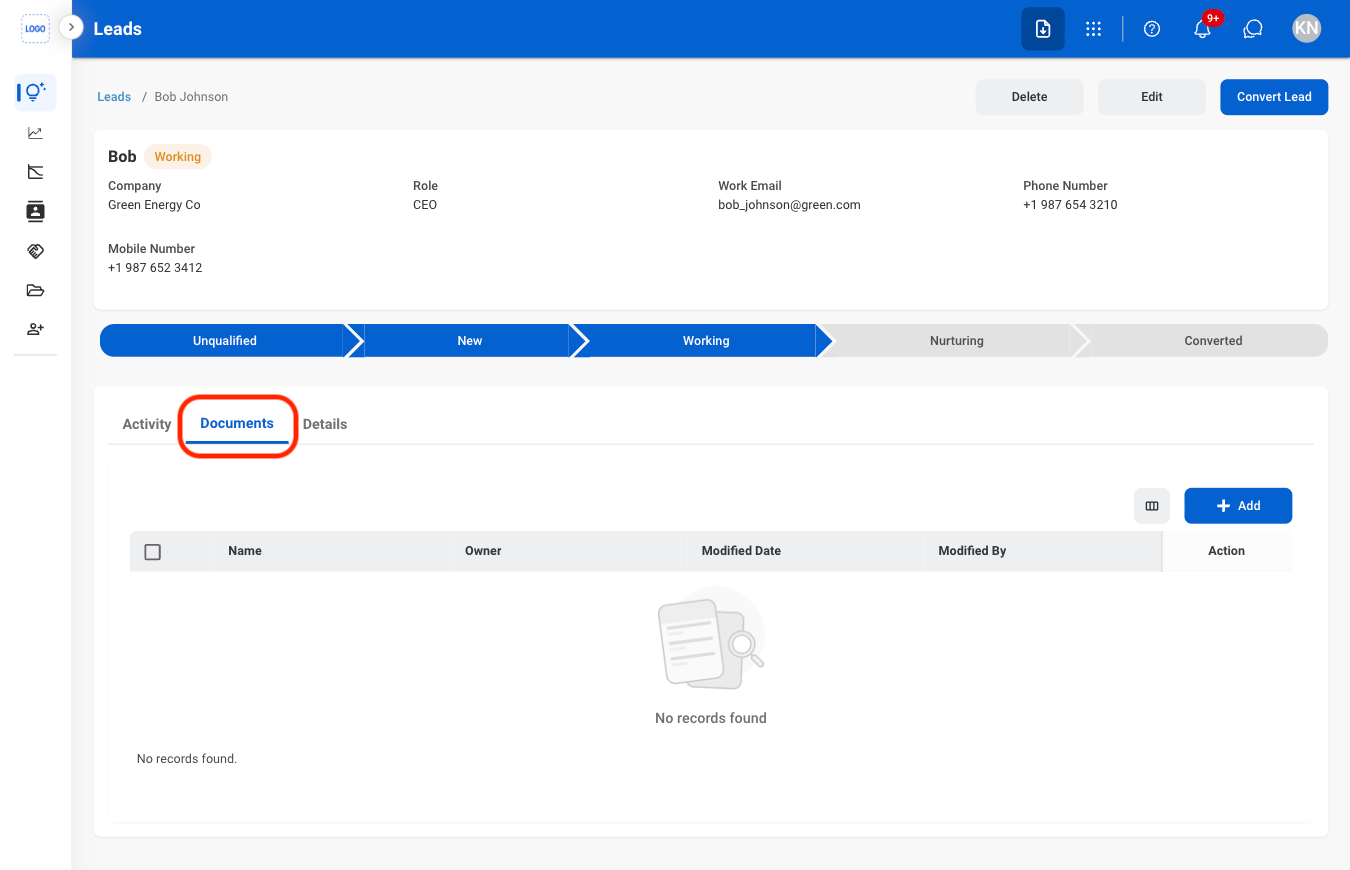
Task: Tick the select-all checkbox in table header
Action: [153, 552]
